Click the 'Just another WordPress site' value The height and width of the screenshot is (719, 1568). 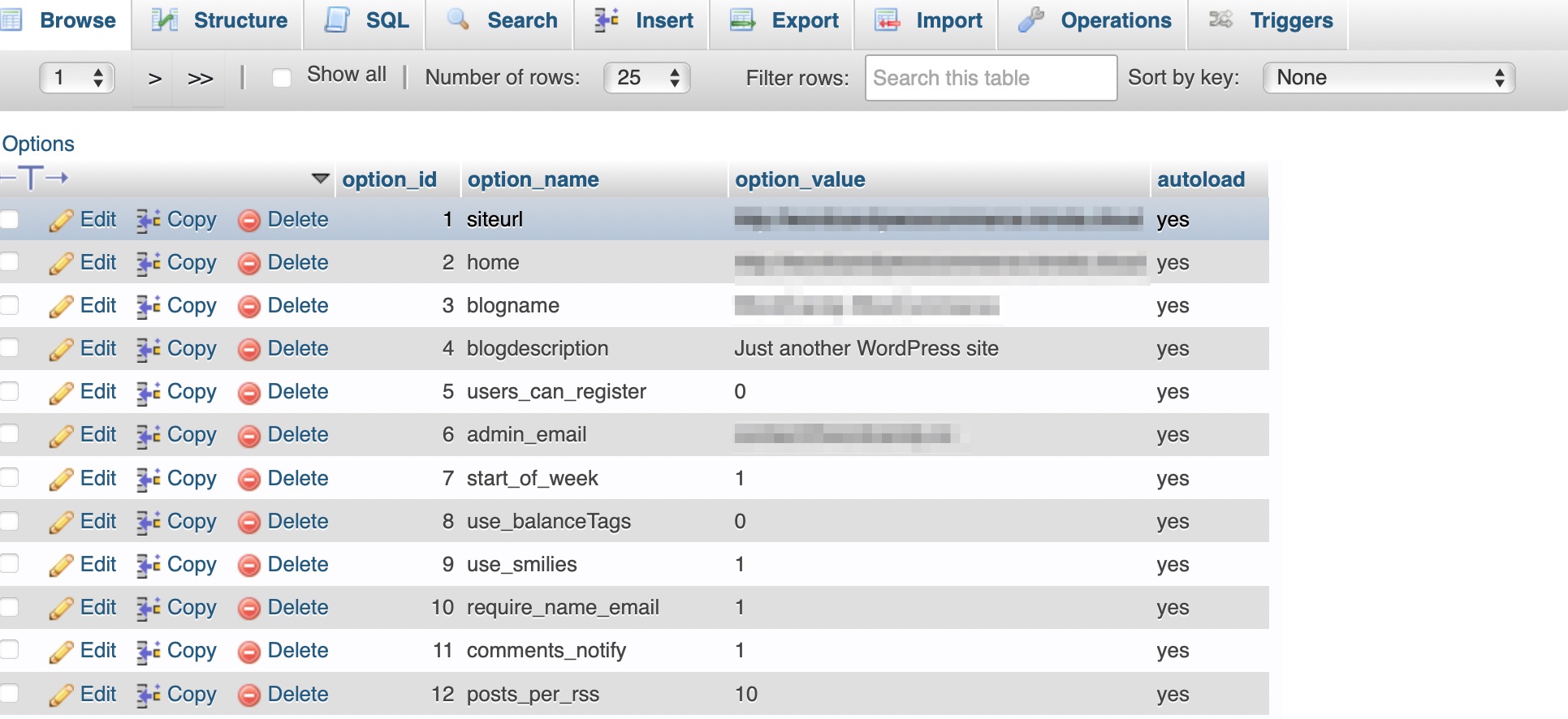tap(866, 348)
